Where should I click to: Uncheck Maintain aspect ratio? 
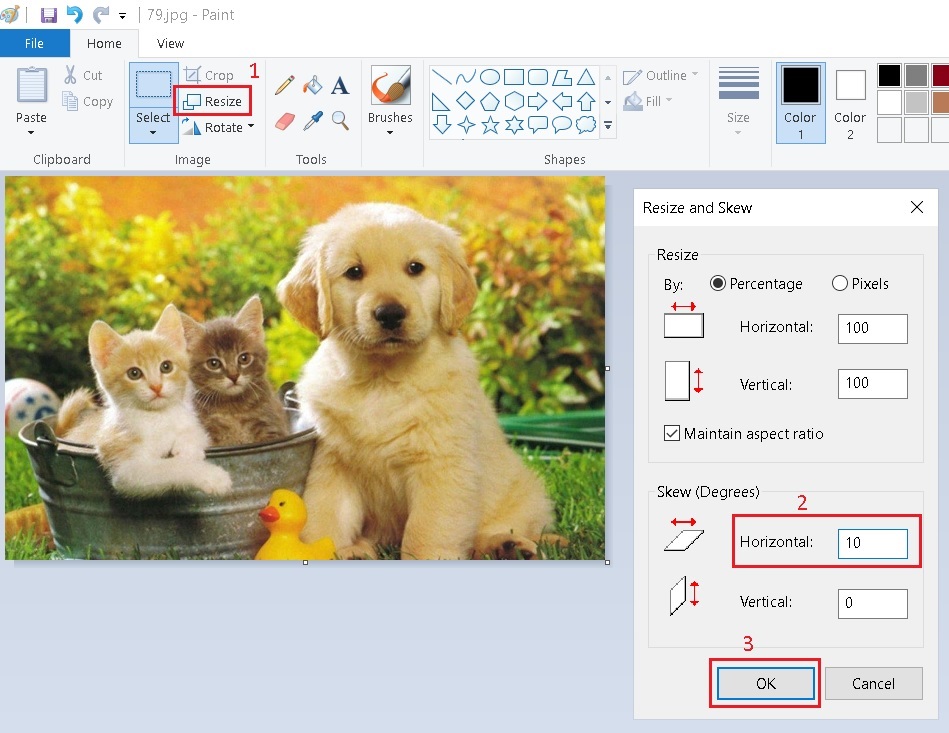pyautogui.click(x=673, y=433)
